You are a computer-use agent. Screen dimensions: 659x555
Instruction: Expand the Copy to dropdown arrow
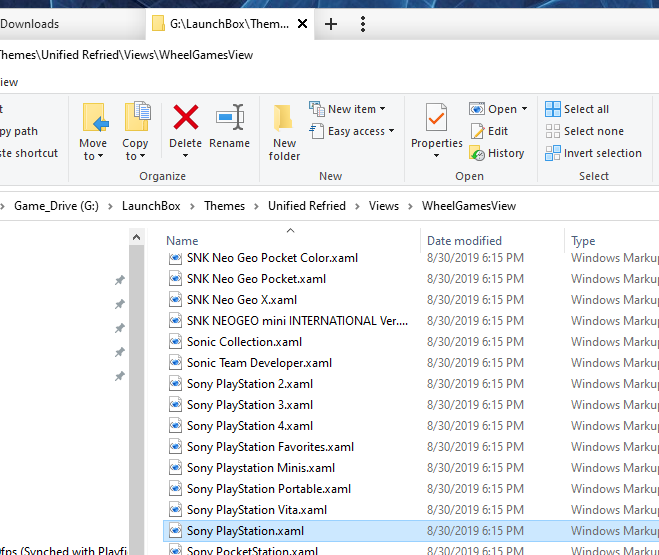tap(142, 156)
